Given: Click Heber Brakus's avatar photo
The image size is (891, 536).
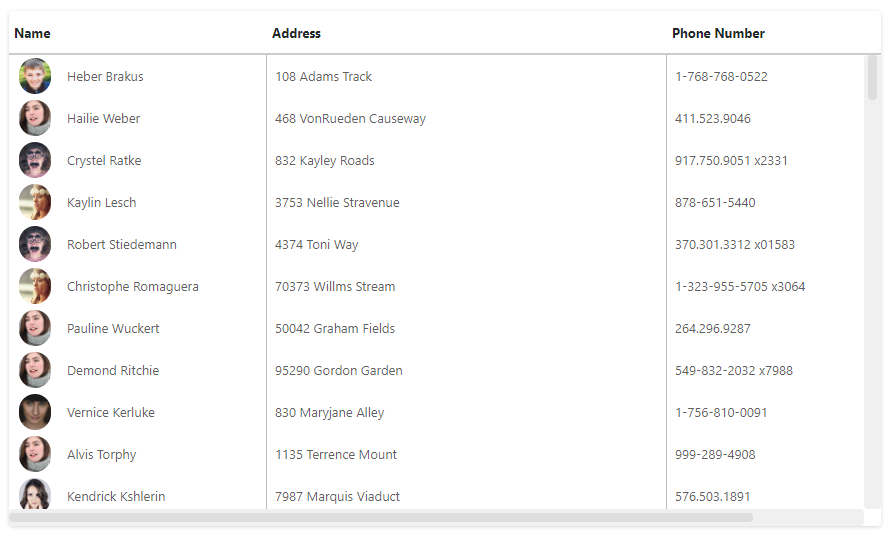Looking at the screenshot, I should pos(35,76).
